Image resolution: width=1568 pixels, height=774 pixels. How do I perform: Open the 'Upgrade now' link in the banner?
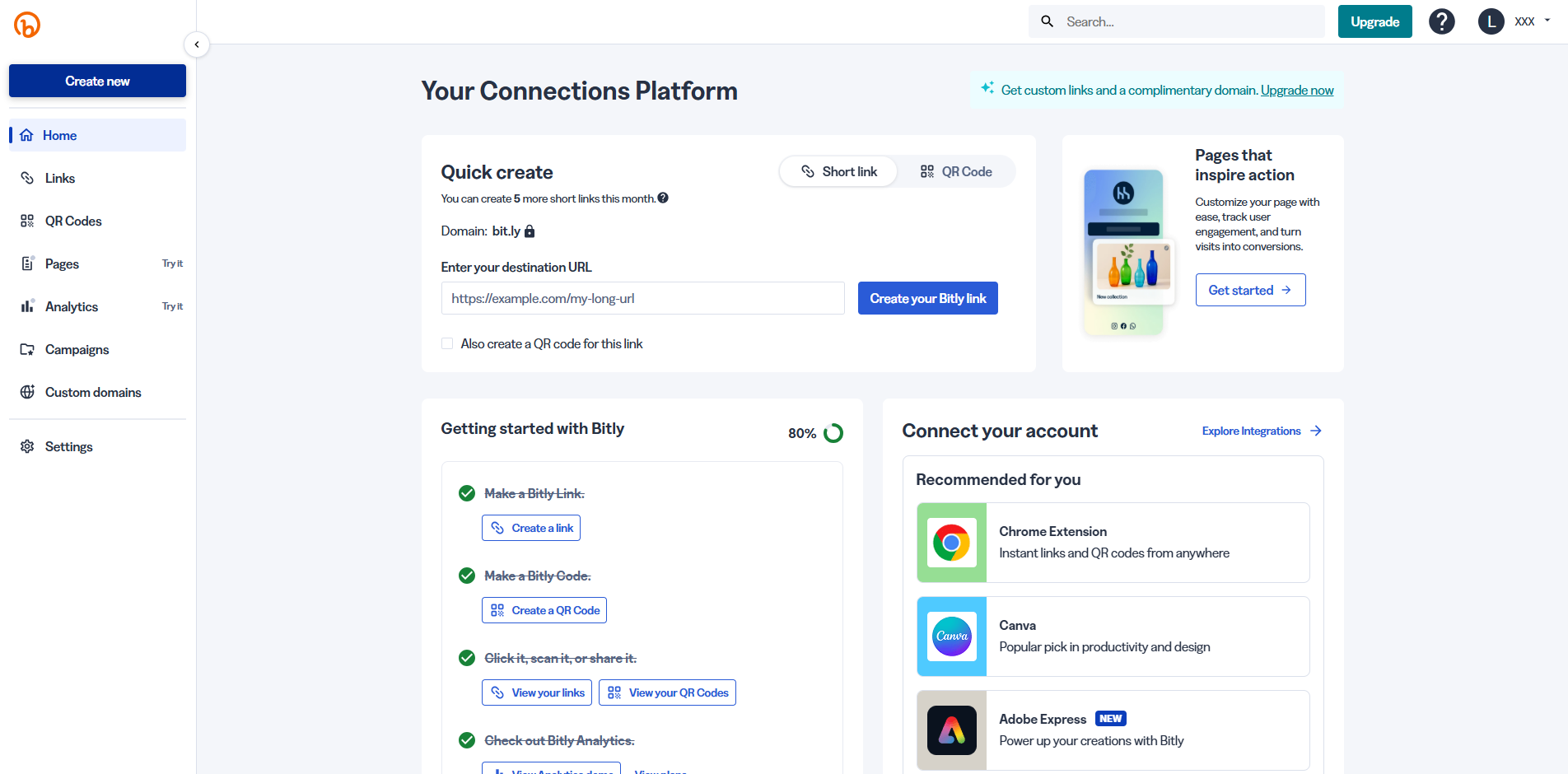1296,90
